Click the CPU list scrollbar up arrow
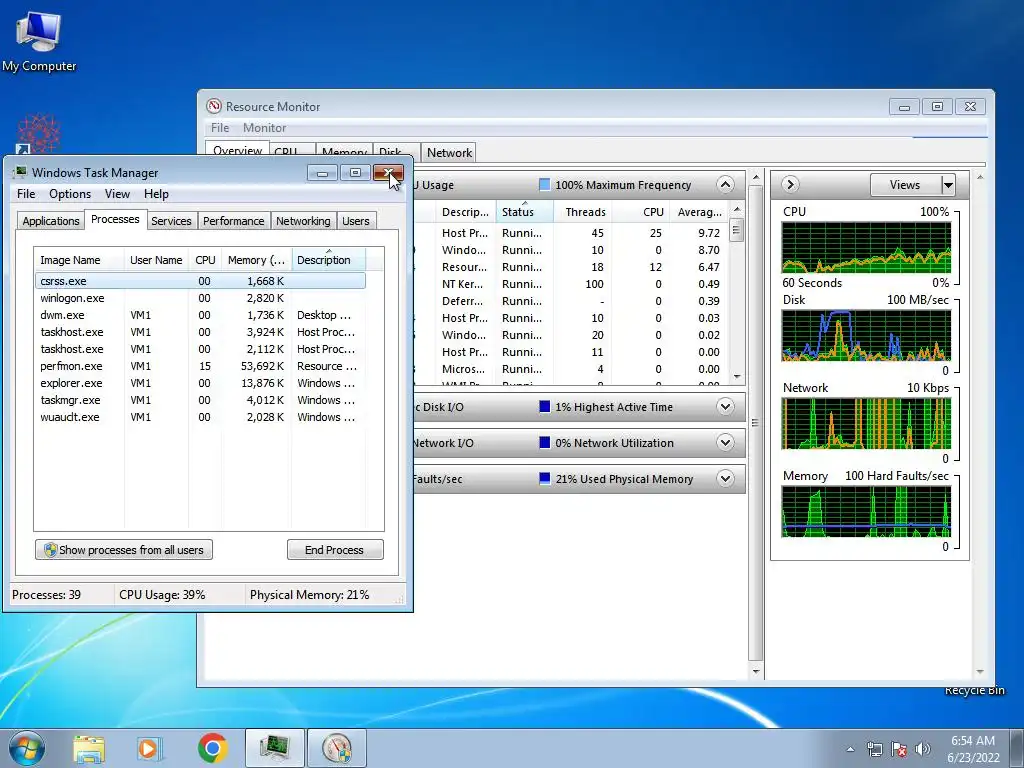The image size is (1024, 768). tap(737, 210)
